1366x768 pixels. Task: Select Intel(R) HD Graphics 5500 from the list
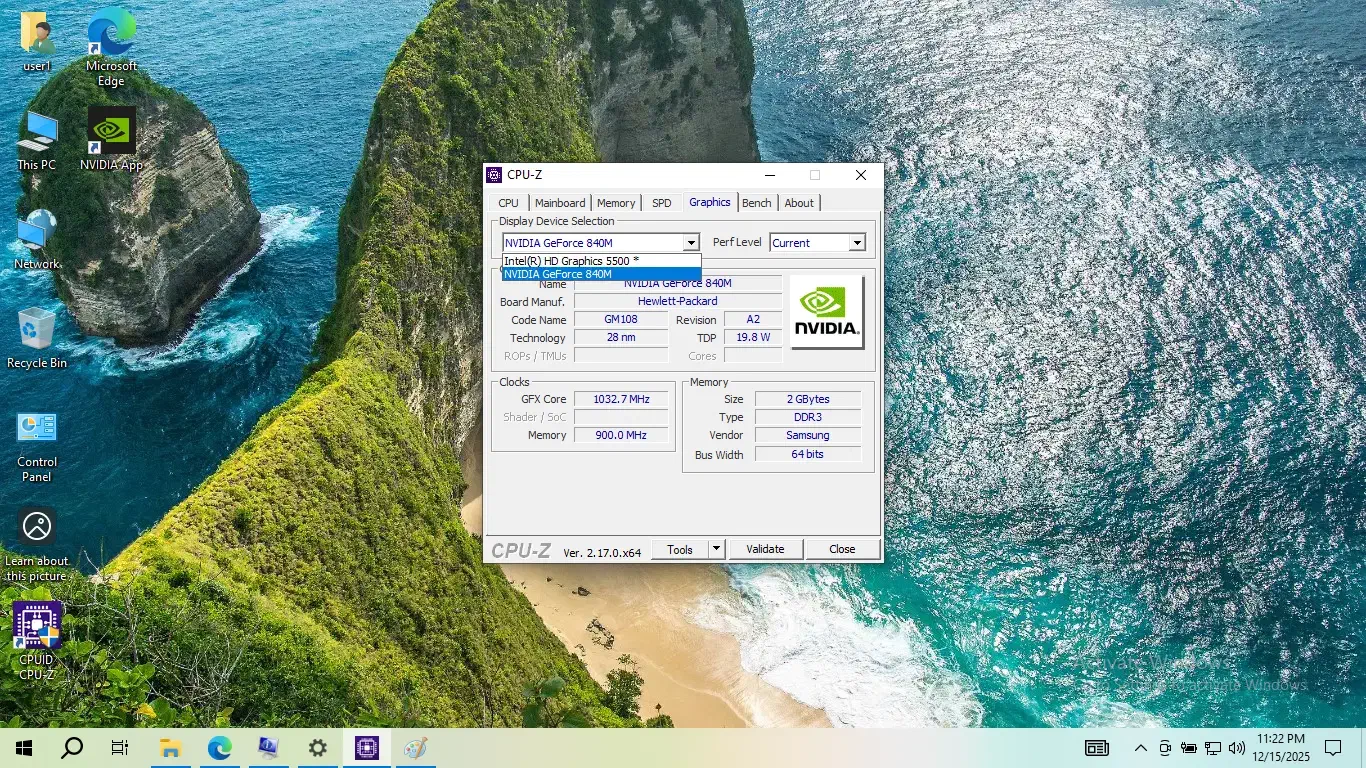tap(570, 260)
